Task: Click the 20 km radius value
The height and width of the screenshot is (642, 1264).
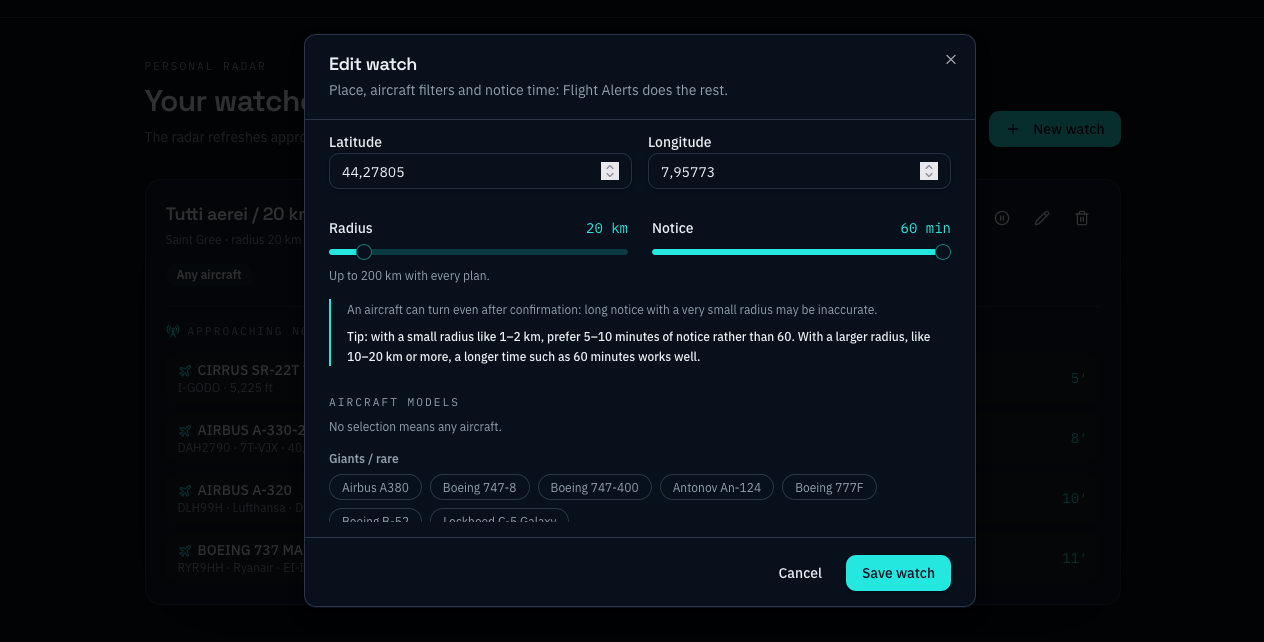Action: (607, 229)
